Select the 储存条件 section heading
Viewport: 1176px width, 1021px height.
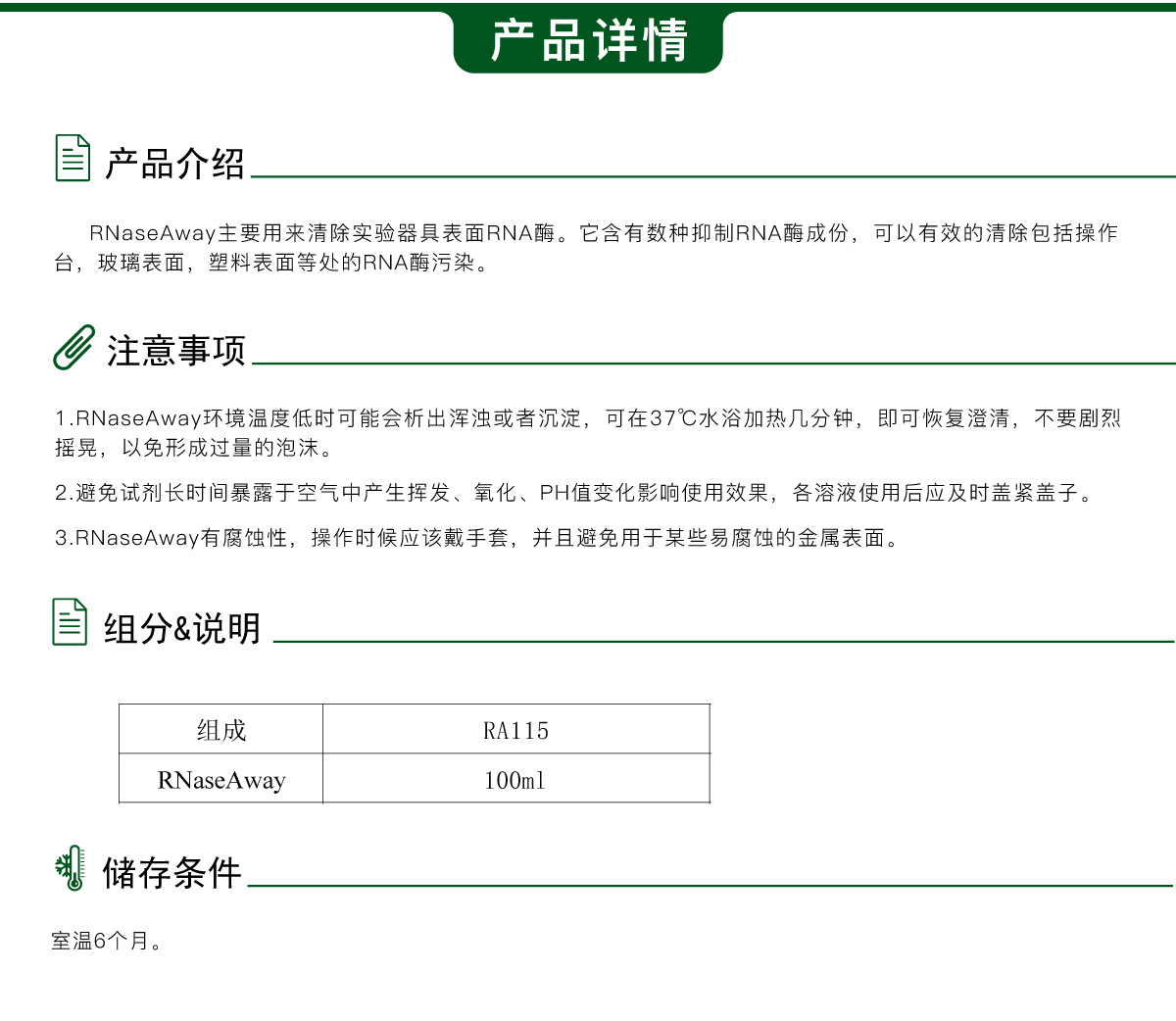pos(171,873)
